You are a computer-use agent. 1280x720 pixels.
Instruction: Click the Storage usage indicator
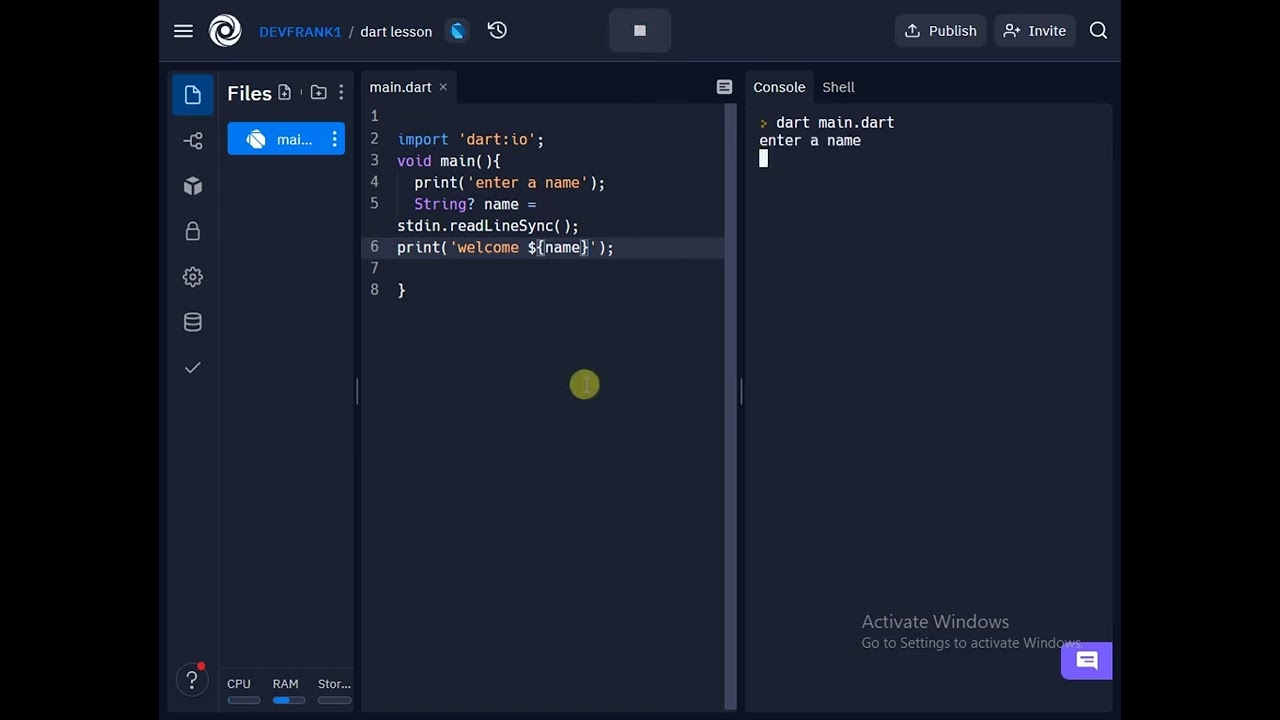pos(334,690)
